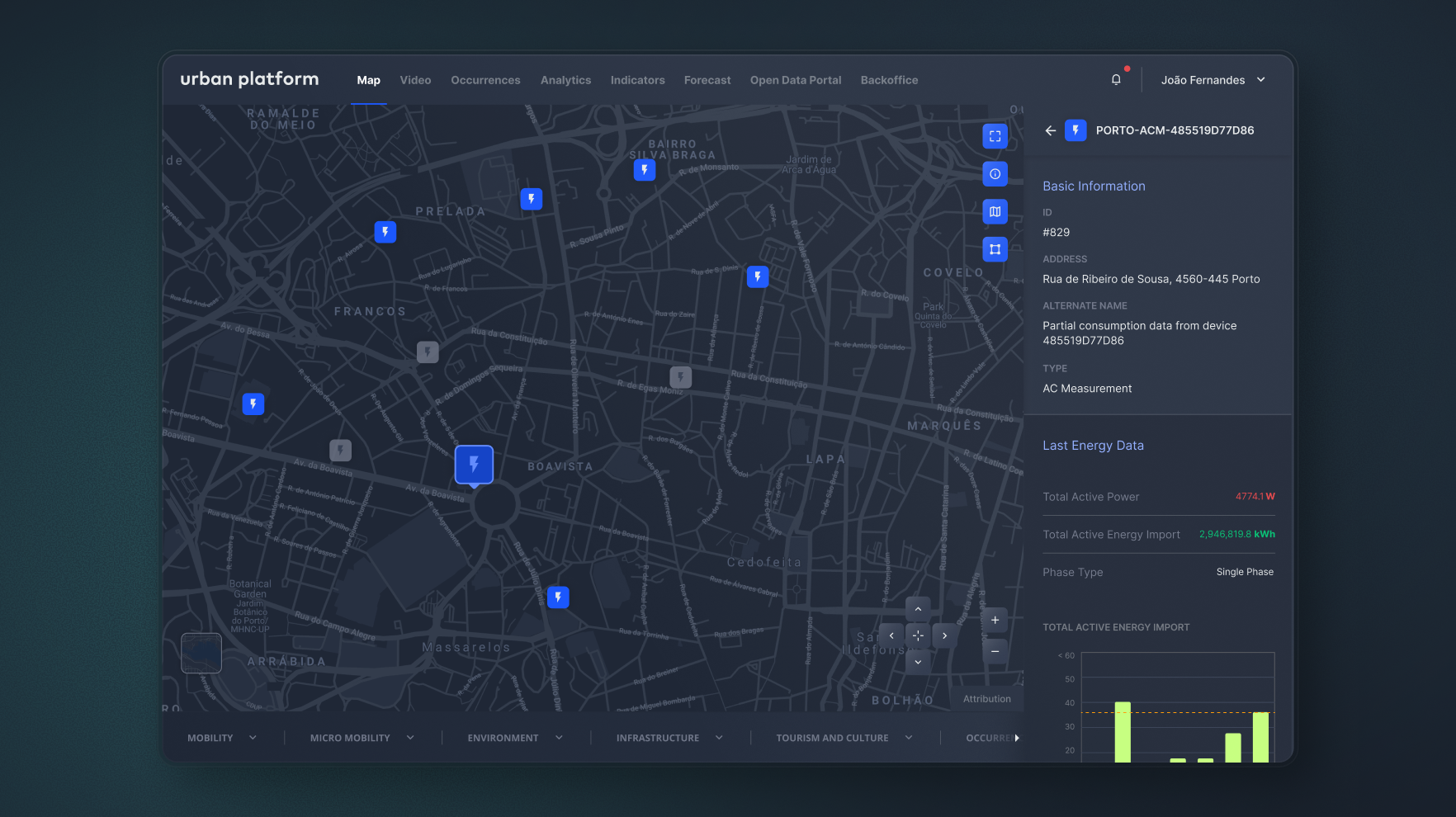Recenter the map with crosshair button

918,635
